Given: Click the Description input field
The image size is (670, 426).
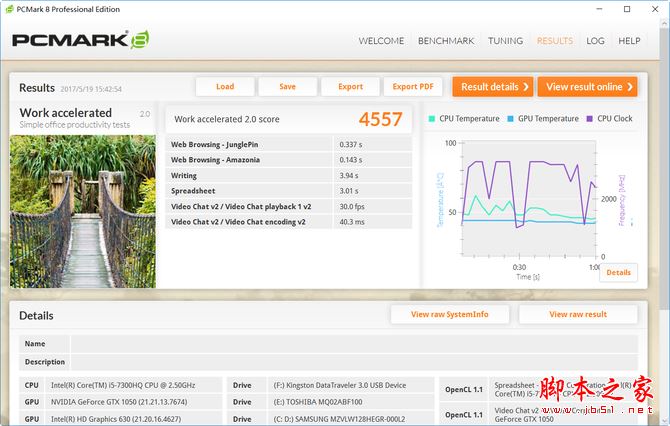Looking at the screenshot, I should (x=354, y=362).
